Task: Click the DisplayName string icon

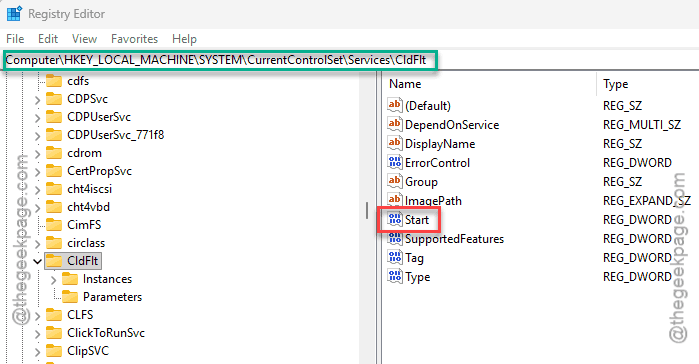Action: [395, 143]
